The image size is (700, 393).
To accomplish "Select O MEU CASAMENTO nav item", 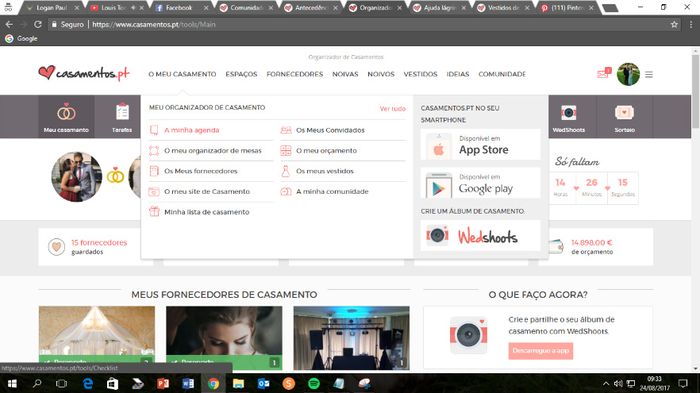I will [x=182, y=74].
